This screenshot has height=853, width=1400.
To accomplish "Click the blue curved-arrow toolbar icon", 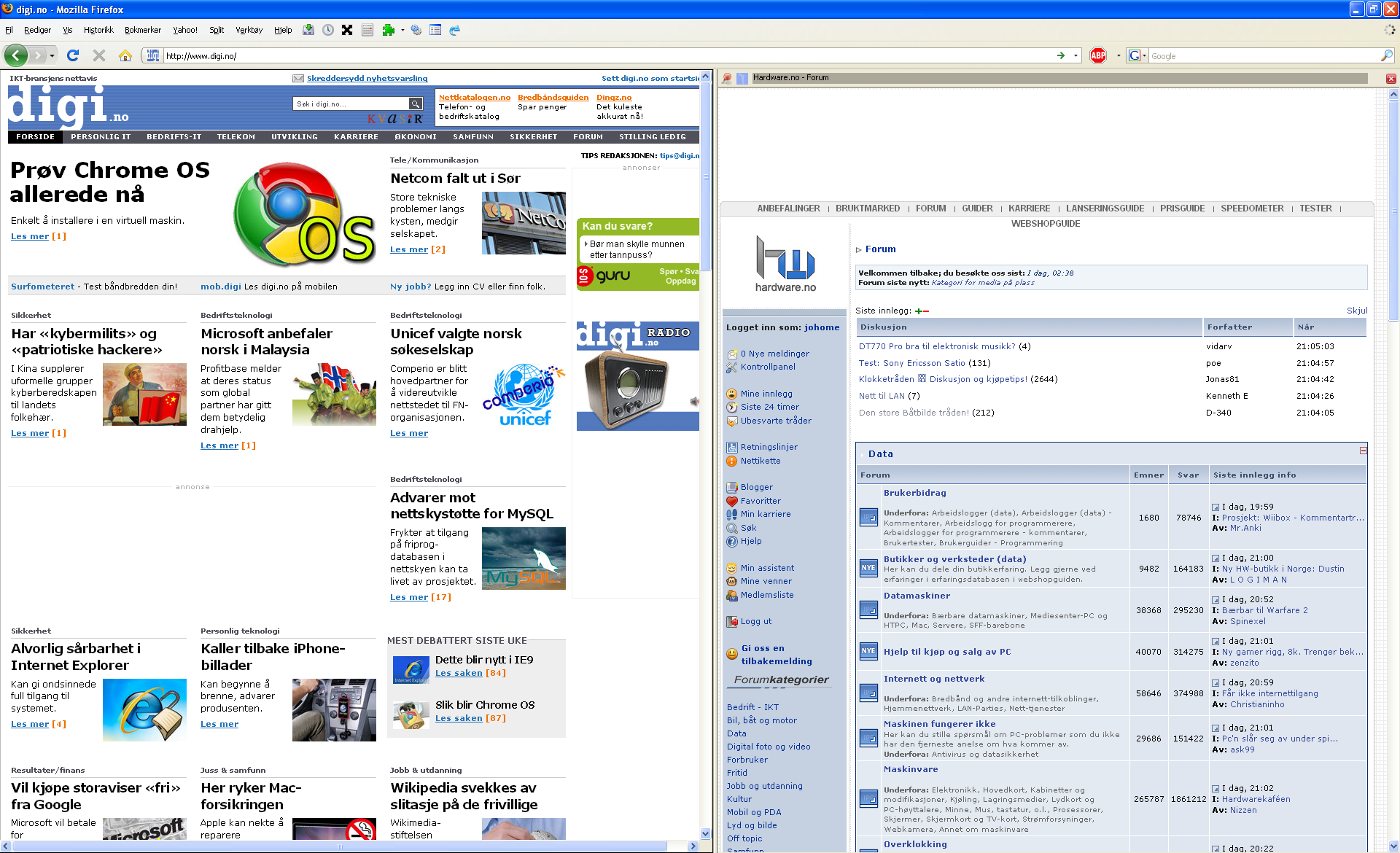I will click(x=455, y=30).
